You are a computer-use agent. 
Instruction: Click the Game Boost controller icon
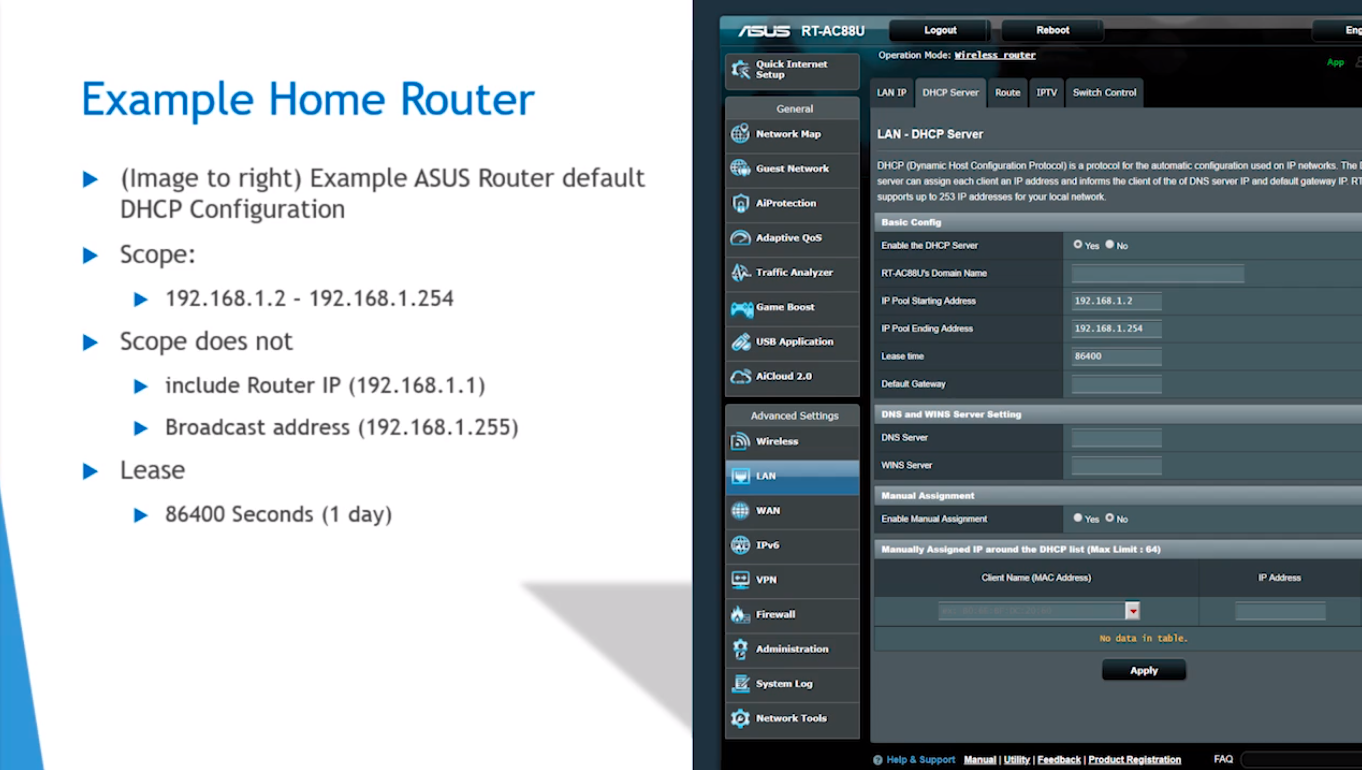[x=740, y=307]
